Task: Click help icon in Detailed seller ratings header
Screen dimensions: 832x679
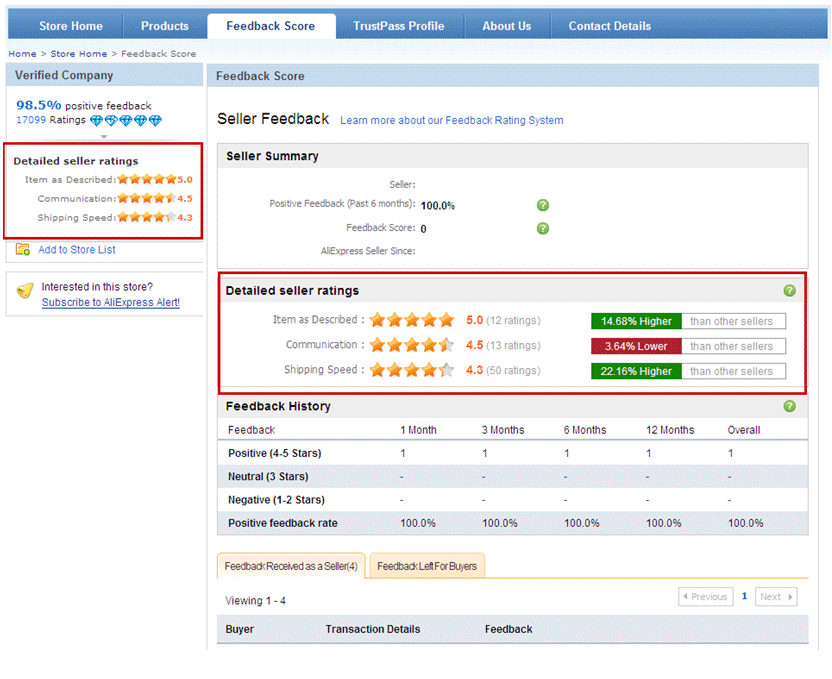Action: click(790, 291)
